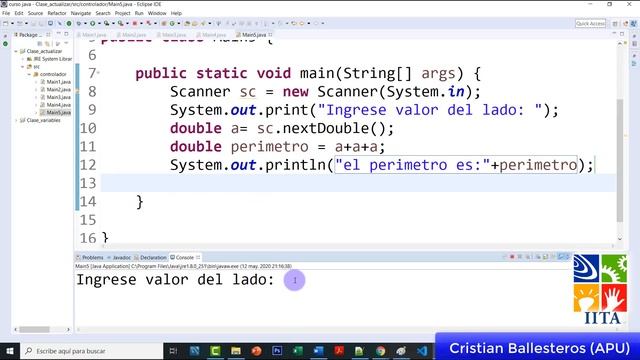Collapse the src folder

tap(23, 67)
